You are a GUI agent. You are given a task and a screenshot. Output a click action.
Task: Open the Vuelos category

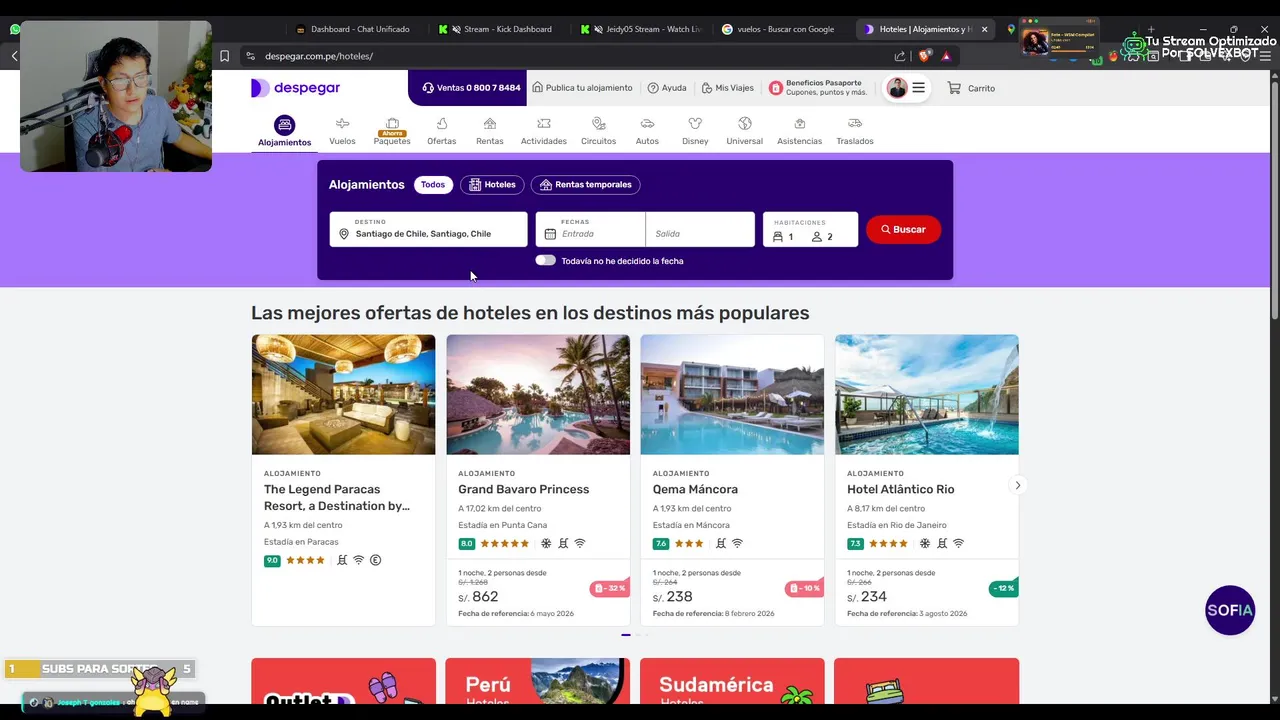click(x=342, y=131)
